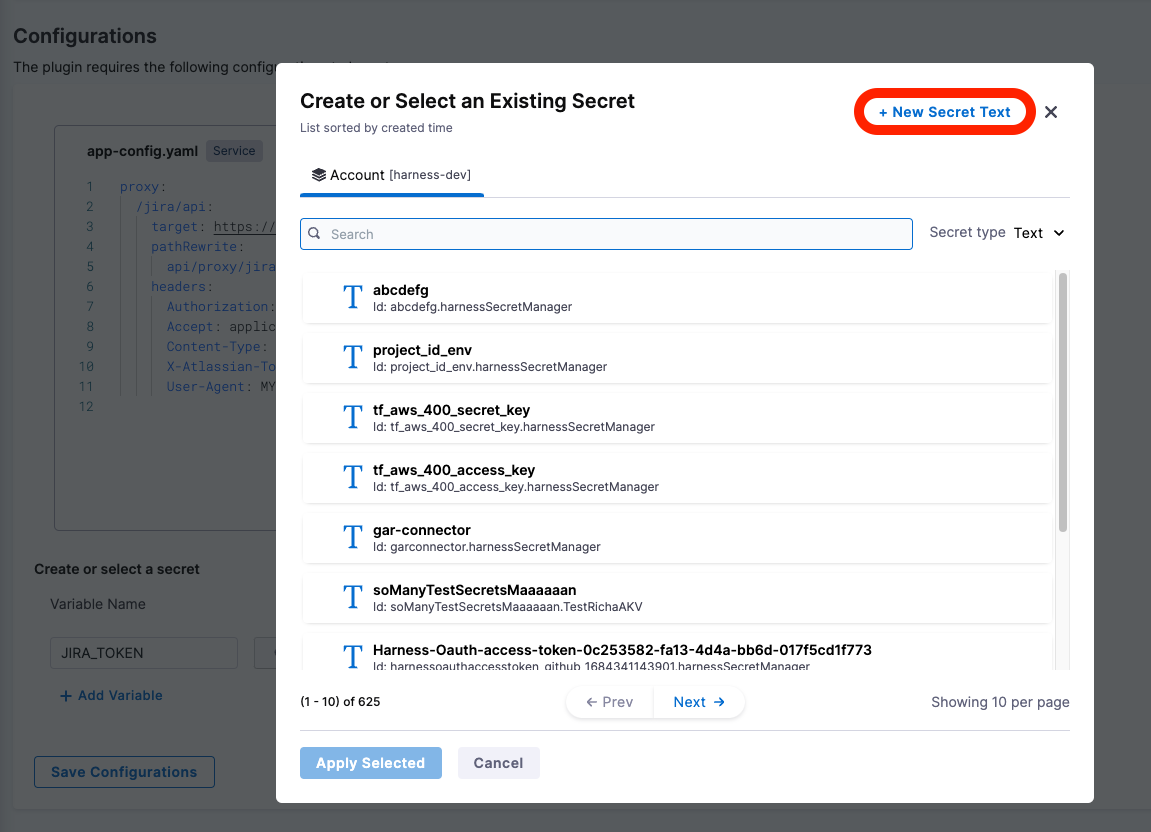Click the secrets list vertical scrollbar
Image resolution: width=1151 pixels, height=832 pixels.
[x=1063, y=400]
